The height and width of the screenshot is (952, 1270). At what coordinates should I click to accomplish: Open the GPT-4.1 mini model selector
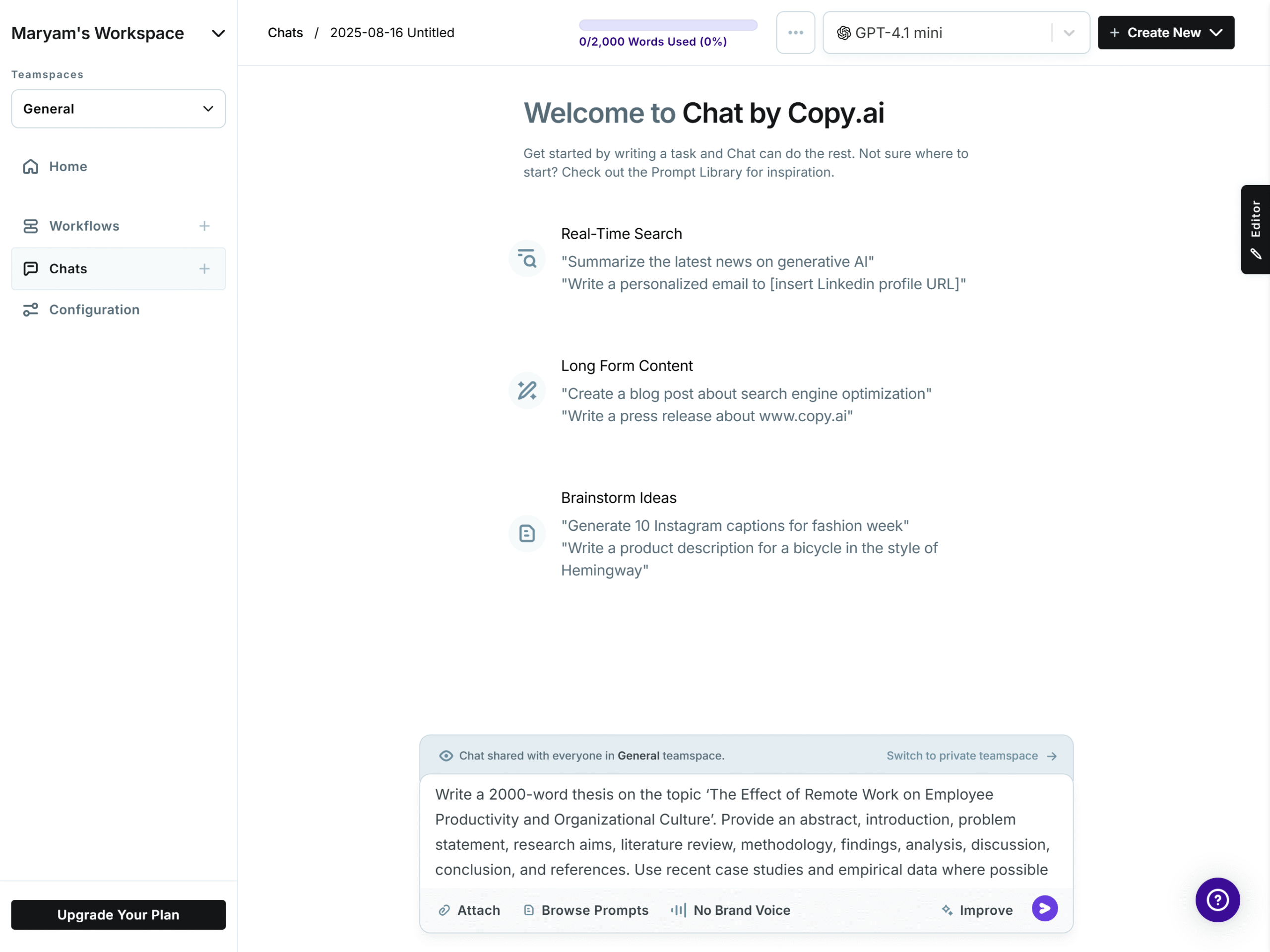[956, 33]
